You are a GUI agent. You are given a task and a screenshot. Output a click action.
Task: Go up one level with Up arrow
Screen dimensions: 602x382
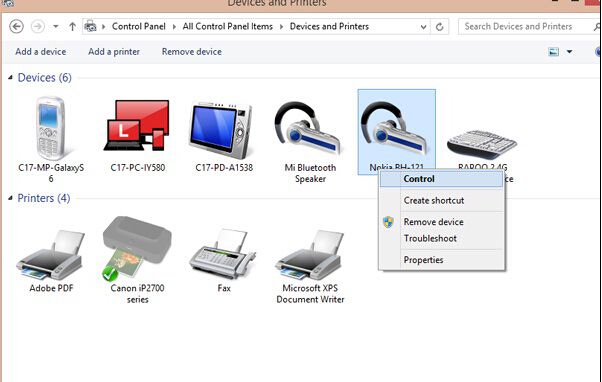[73, 26]
